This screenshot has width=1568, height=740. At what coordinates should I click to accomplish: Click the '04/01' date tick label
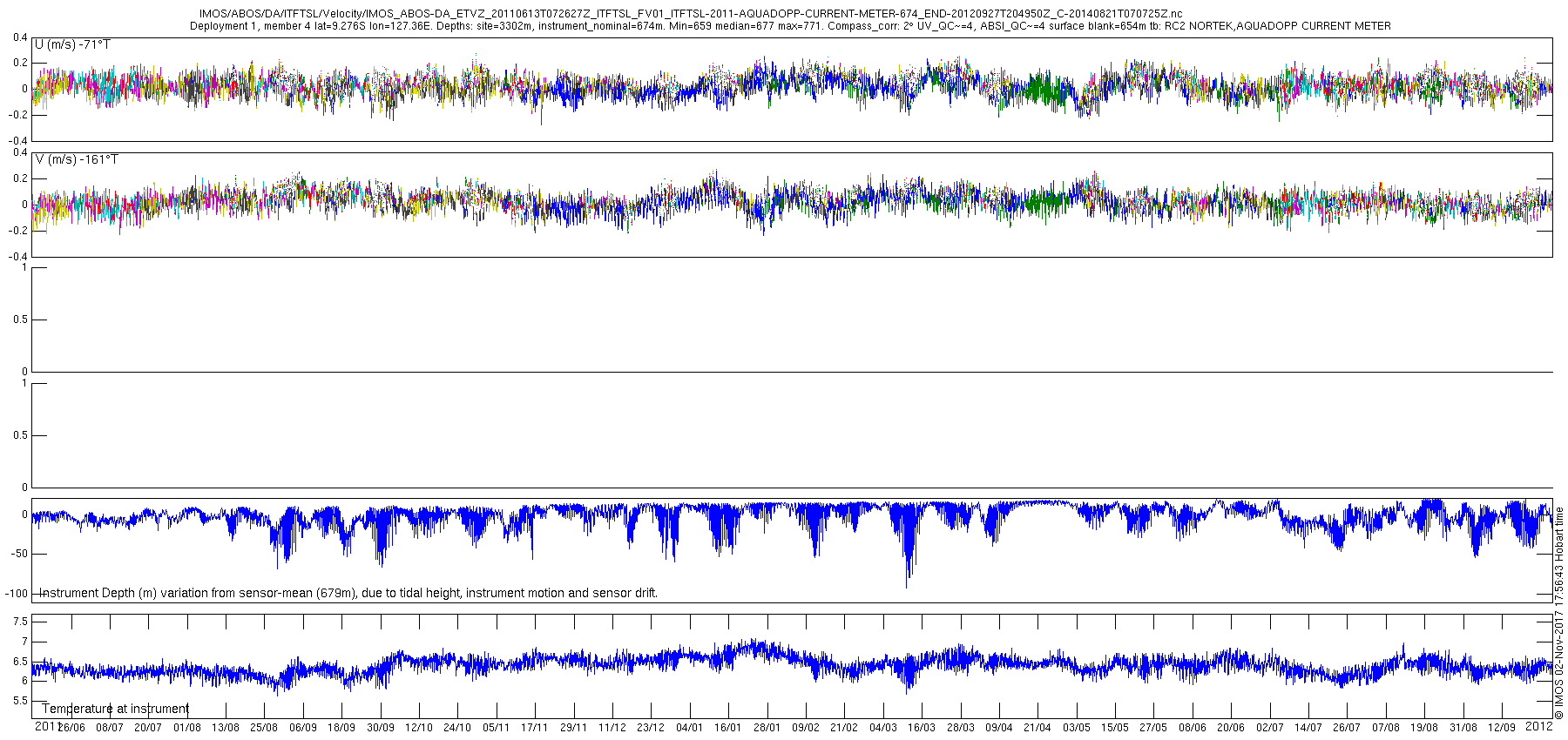(x=689, y=728)
